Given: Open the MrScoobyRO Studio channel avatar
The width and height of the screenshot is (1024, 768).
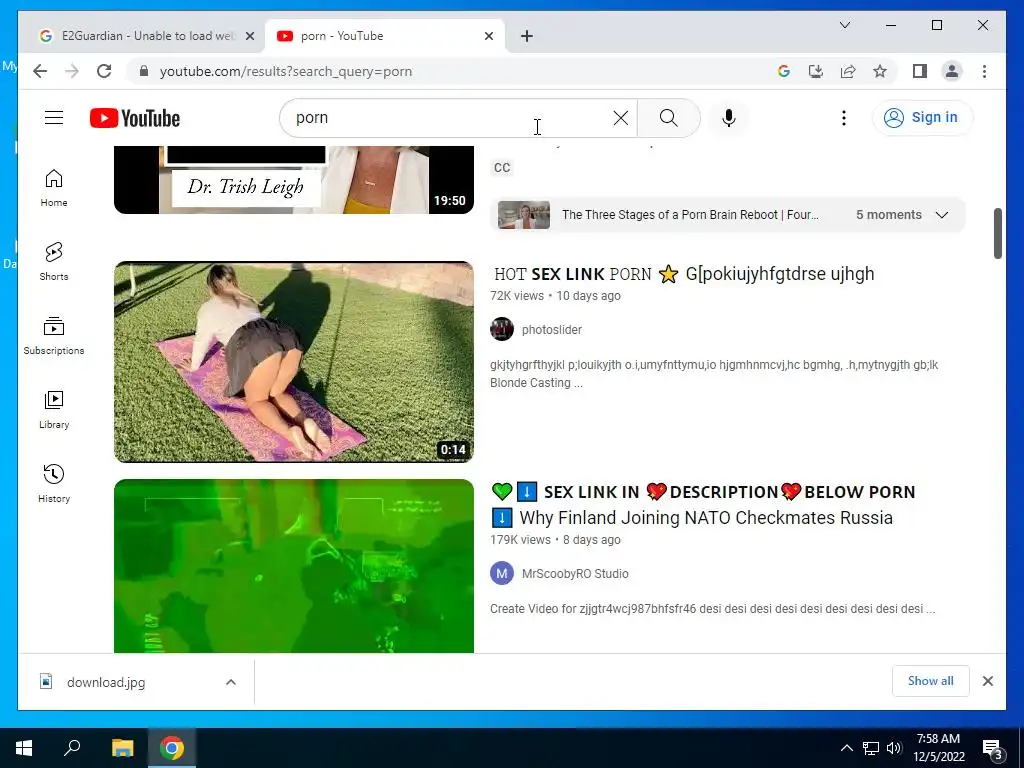Looking at the screenshot, I should (502, 573).
